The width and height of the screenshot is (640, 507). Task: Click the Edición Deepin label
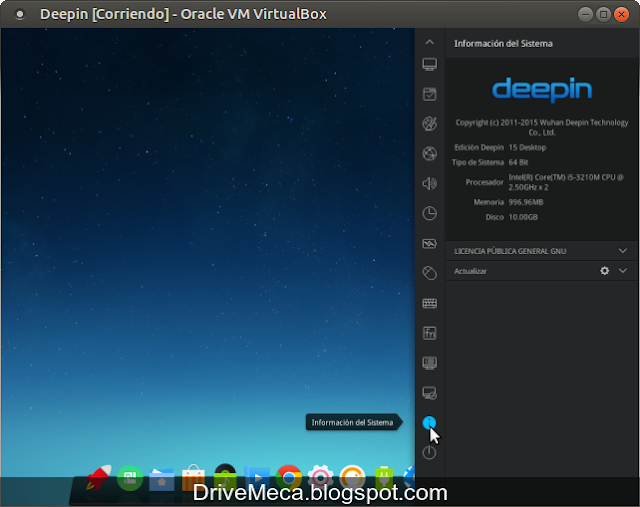click(x=479, y=147)
